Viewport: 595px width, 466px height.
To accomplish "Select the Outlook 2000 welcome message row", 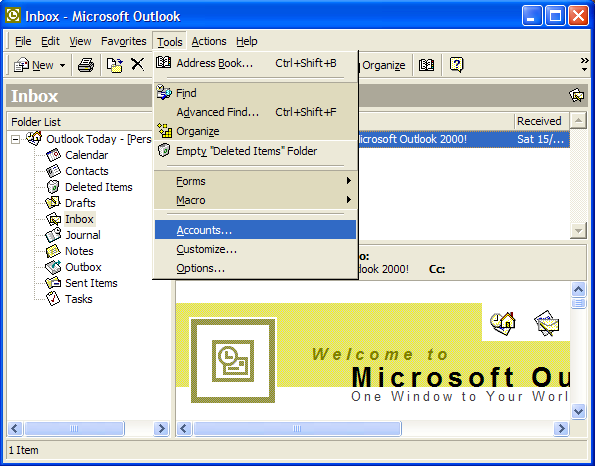I will 463,139.
